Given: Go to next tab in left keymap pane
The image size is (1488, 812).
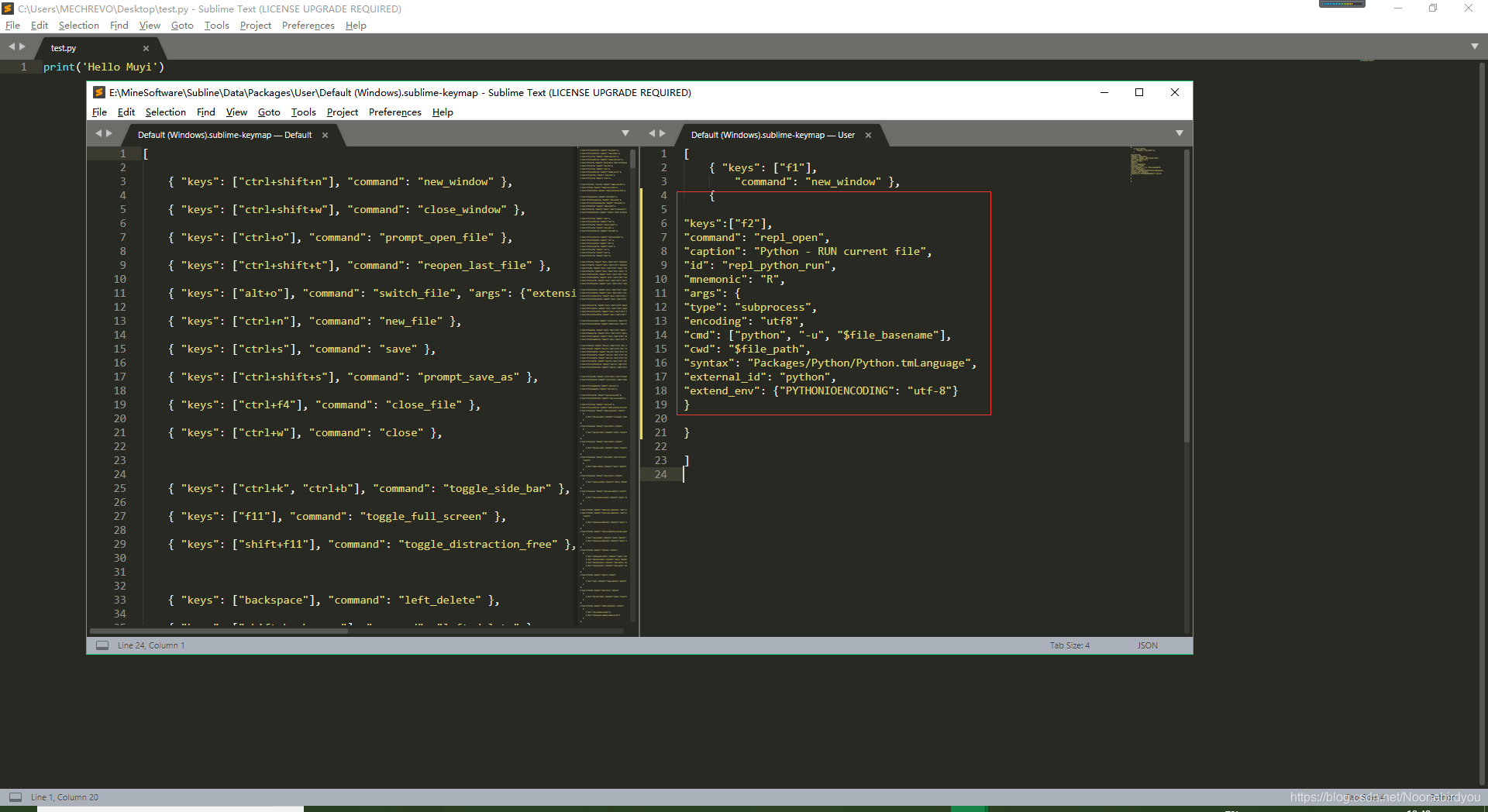Looking at the screenshot, I should click(109, 133).
